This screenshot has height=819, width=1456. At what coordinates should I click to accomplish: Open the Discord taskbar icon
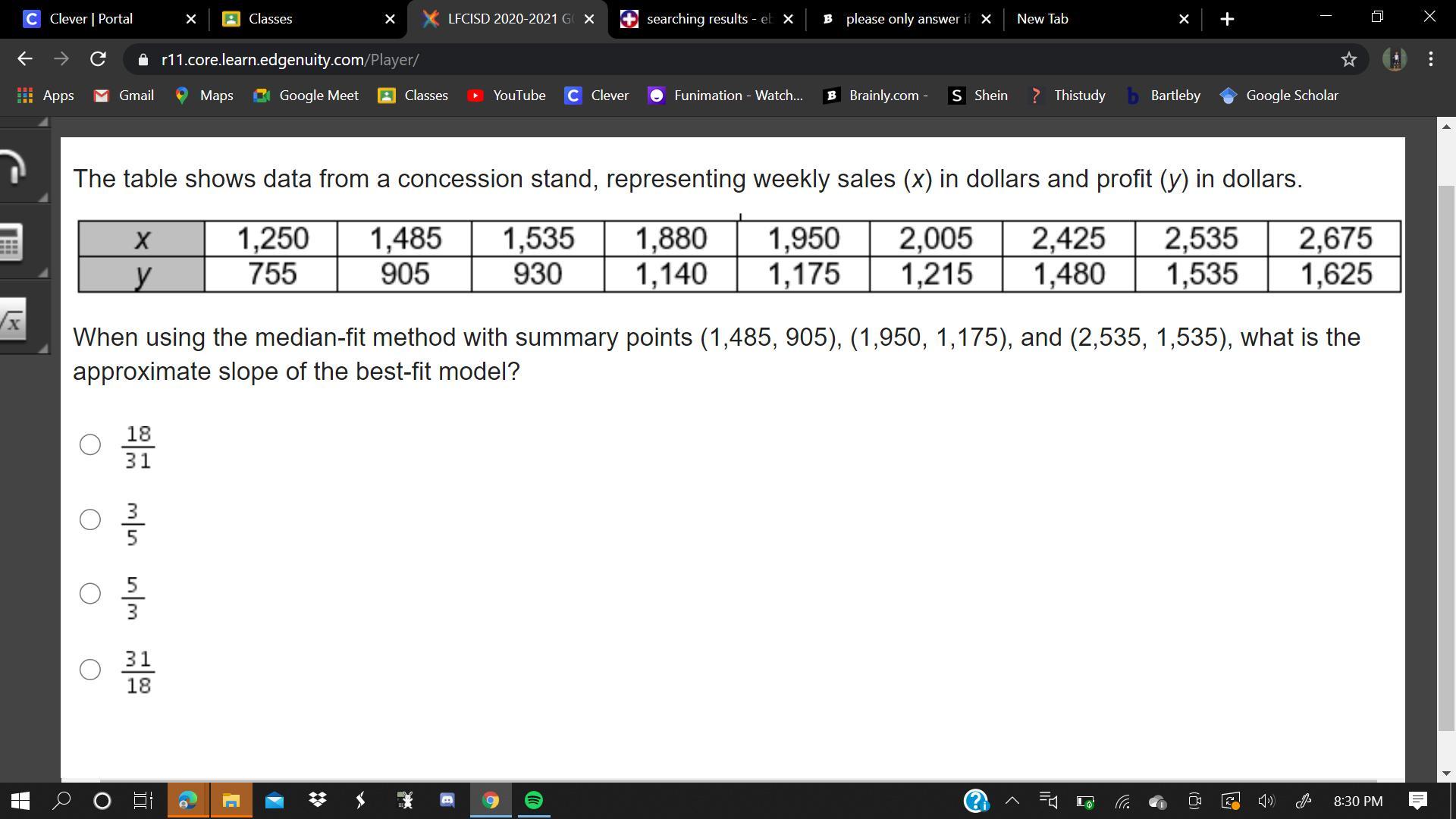click(x=447, y=800)
